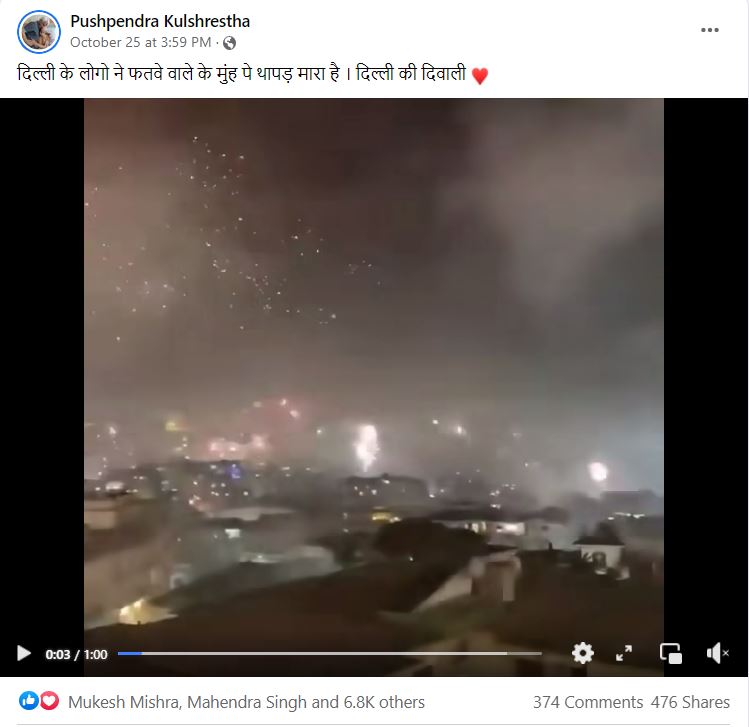Unmute the video speaker icon
The width and height of the screenshot is (749, 727).
(717, 653)
